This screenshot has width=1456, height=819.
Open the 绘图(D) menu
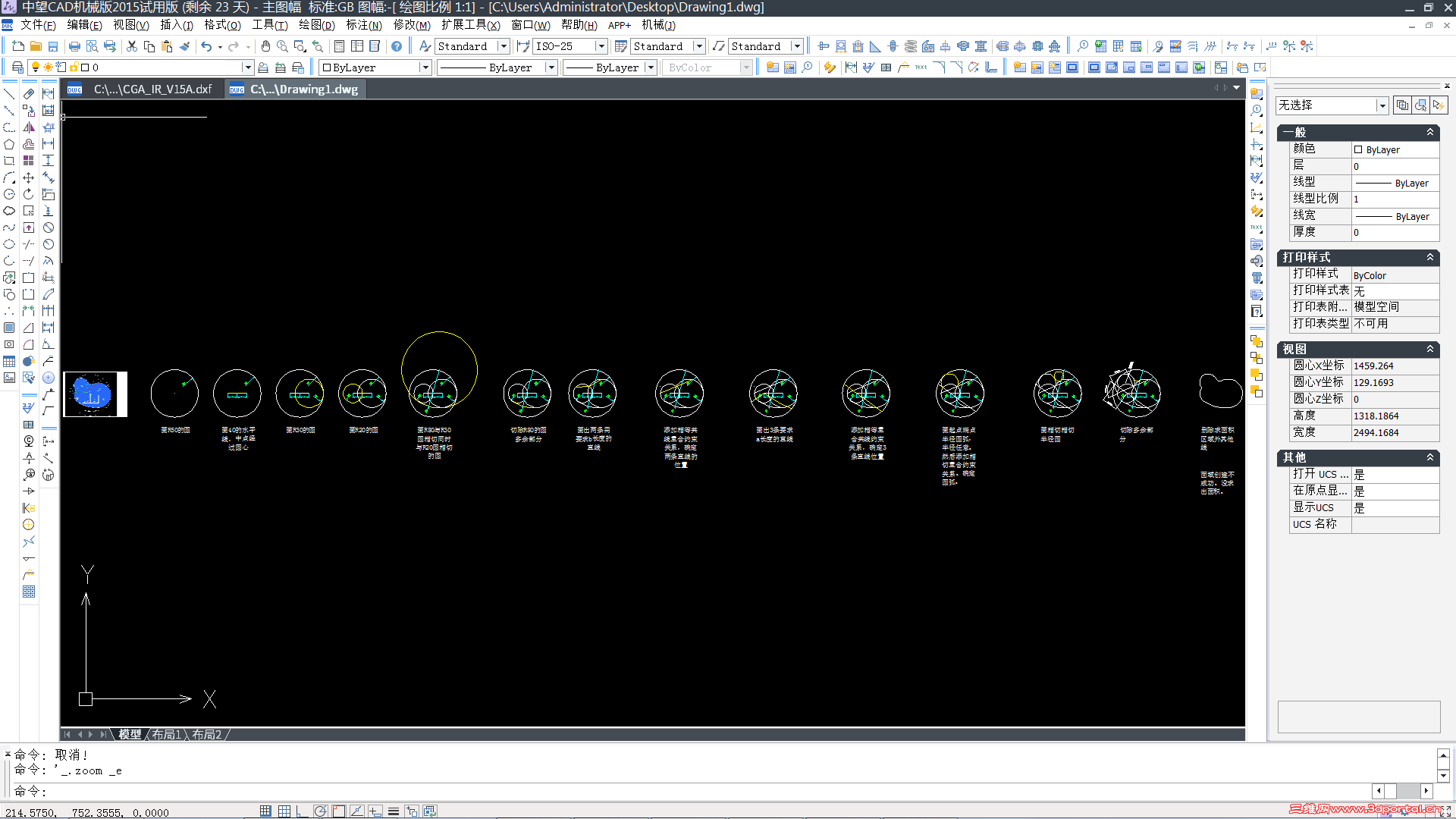click(316, 25)
